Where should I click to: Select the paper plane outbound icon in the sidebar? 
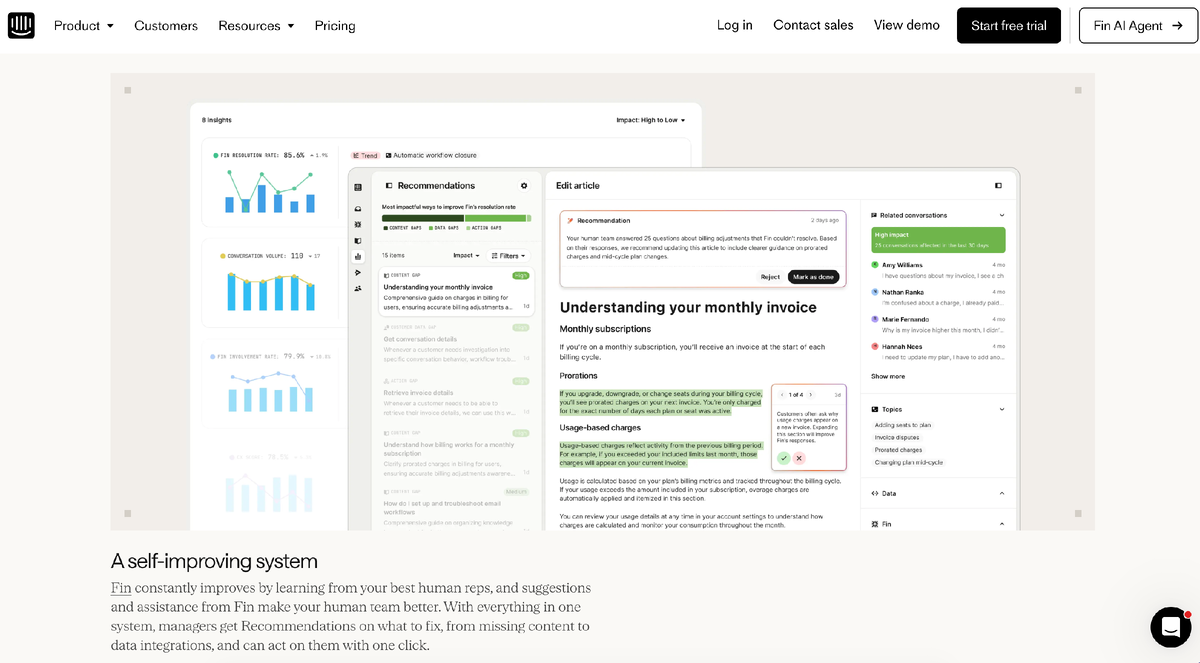(x=358, y=272)
